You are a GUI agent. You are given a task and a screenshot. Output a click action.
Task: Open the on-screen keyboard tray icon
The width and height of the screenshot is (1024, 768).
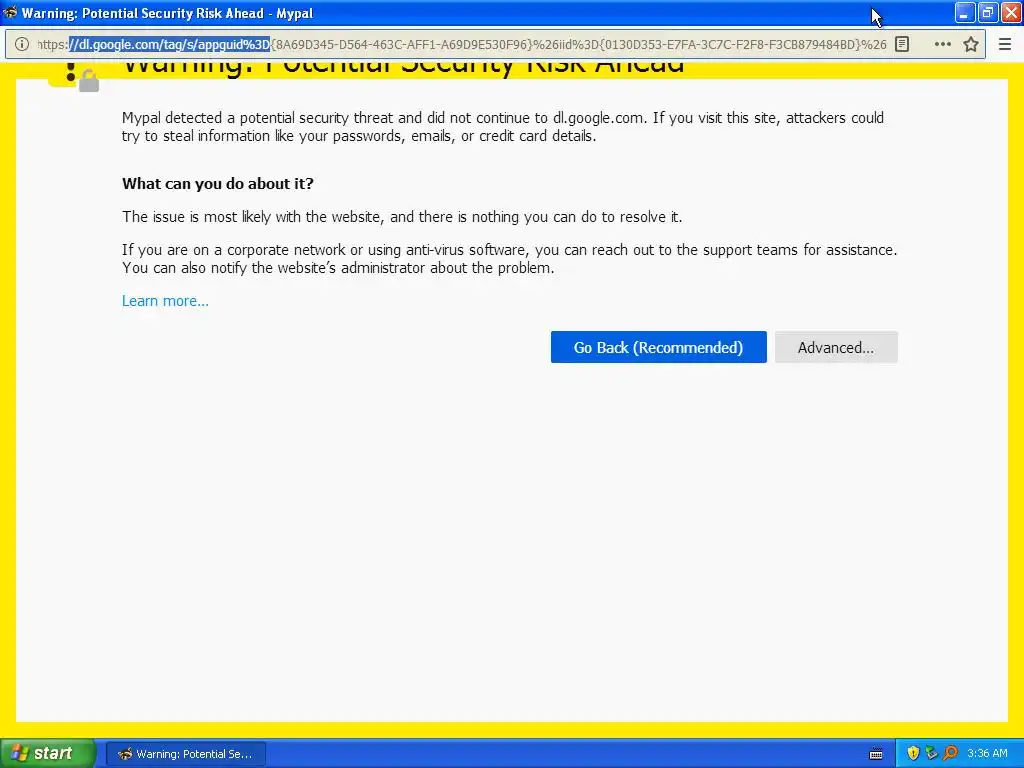876,754
